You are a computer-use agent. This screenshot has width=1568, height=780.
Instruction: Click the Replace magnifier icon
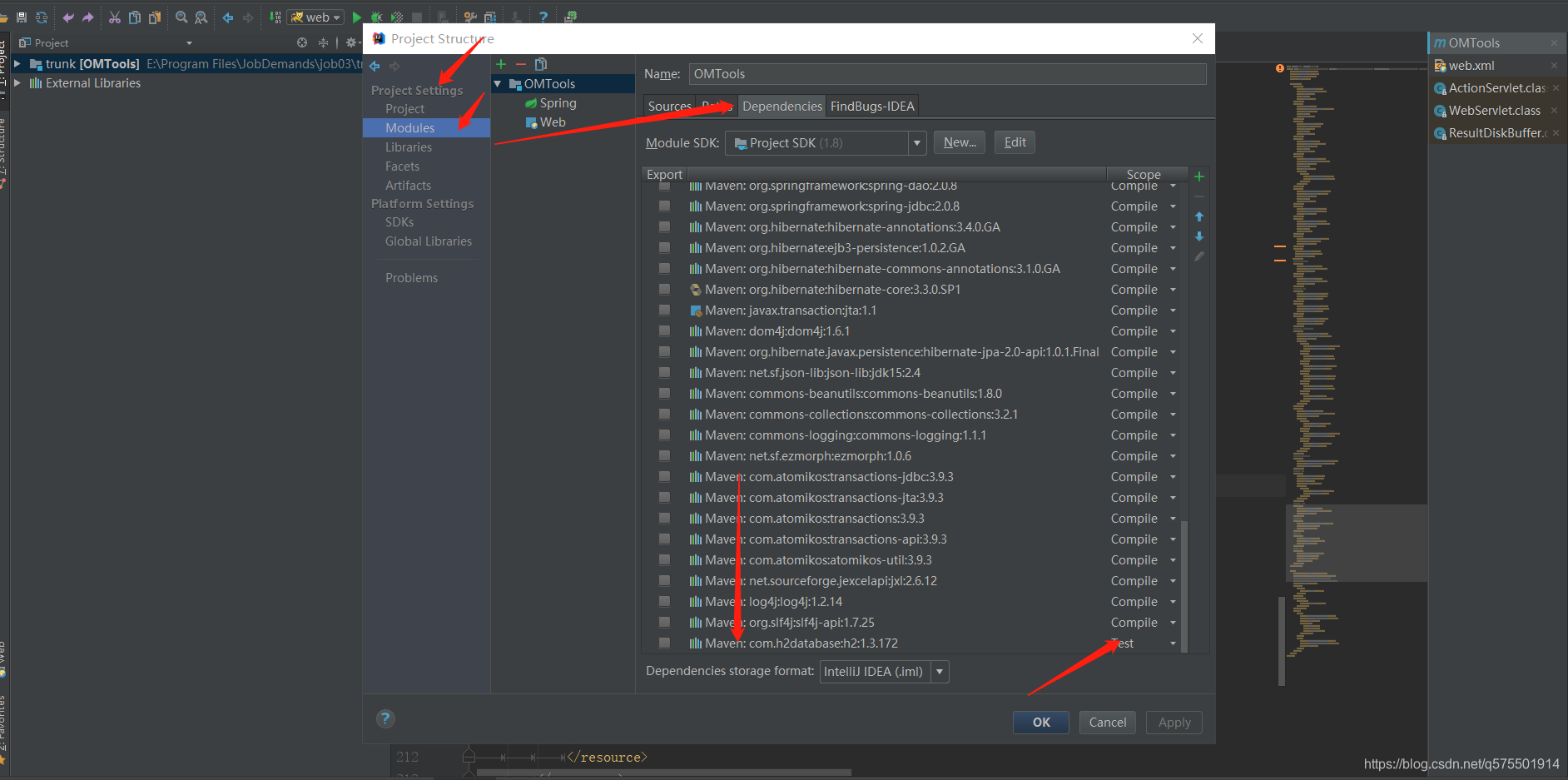(x=201, y=17)
